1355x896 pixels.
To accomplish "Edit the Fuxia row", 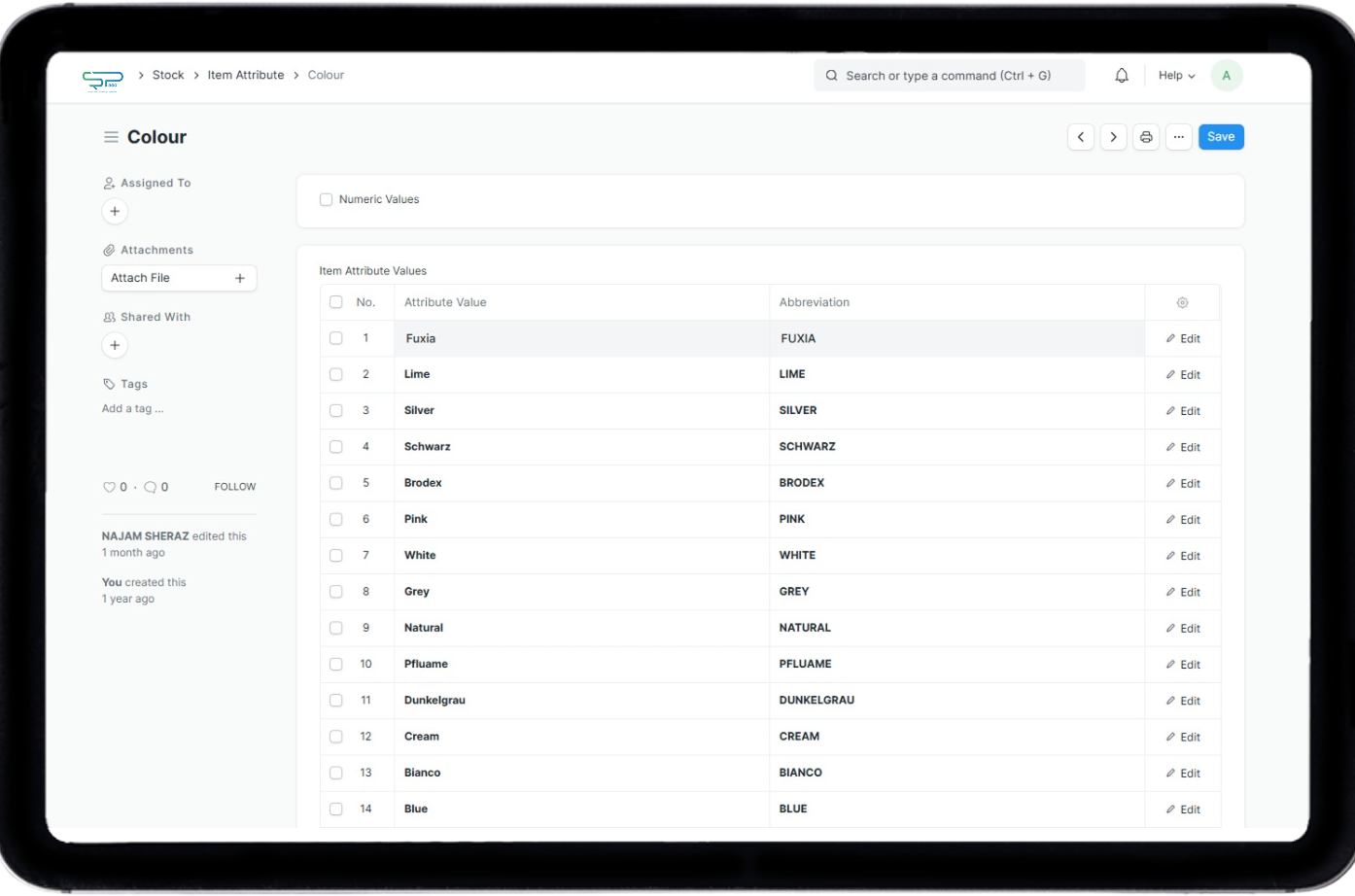I will (x=1183, y=339).
